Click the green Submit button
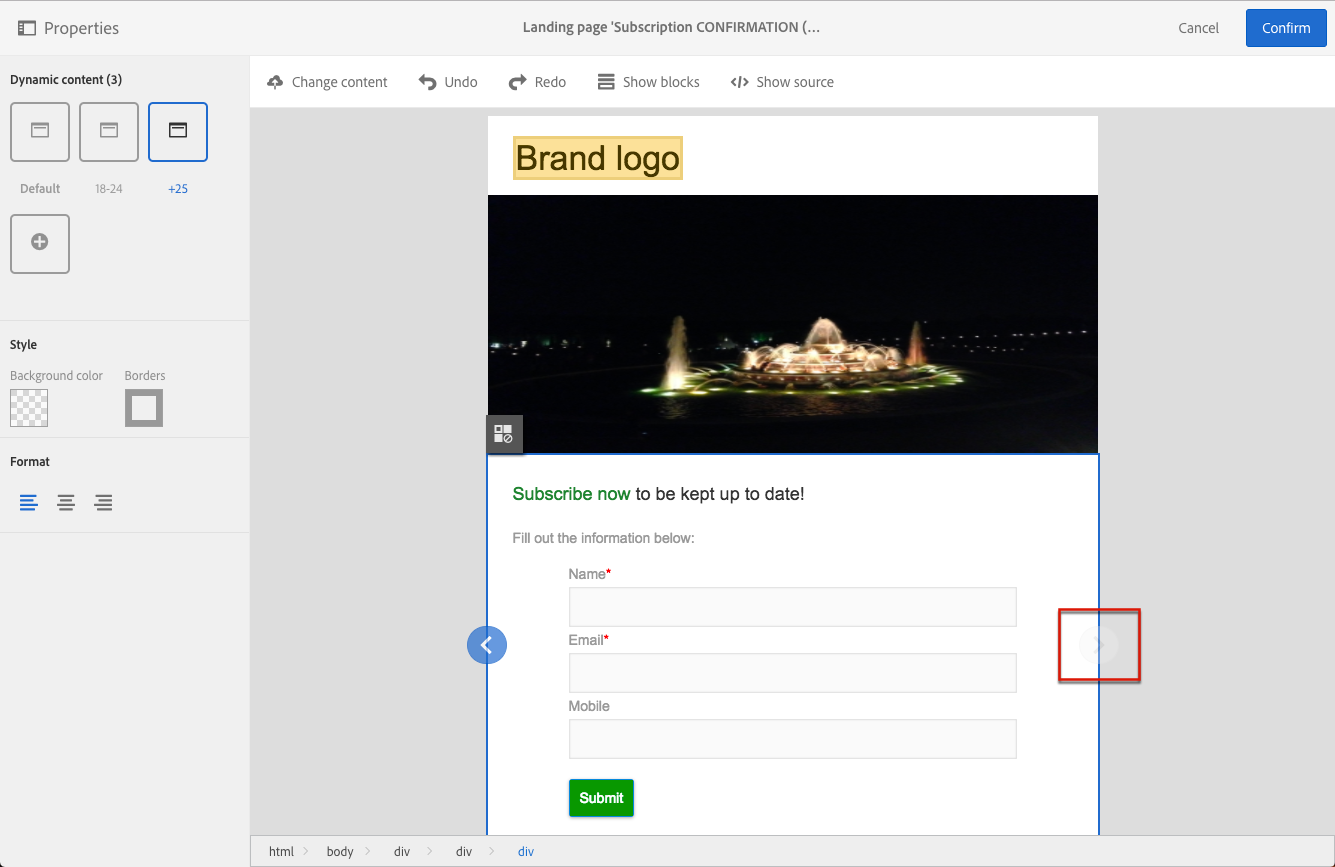 pyautogui.click(x=601, y=798)
